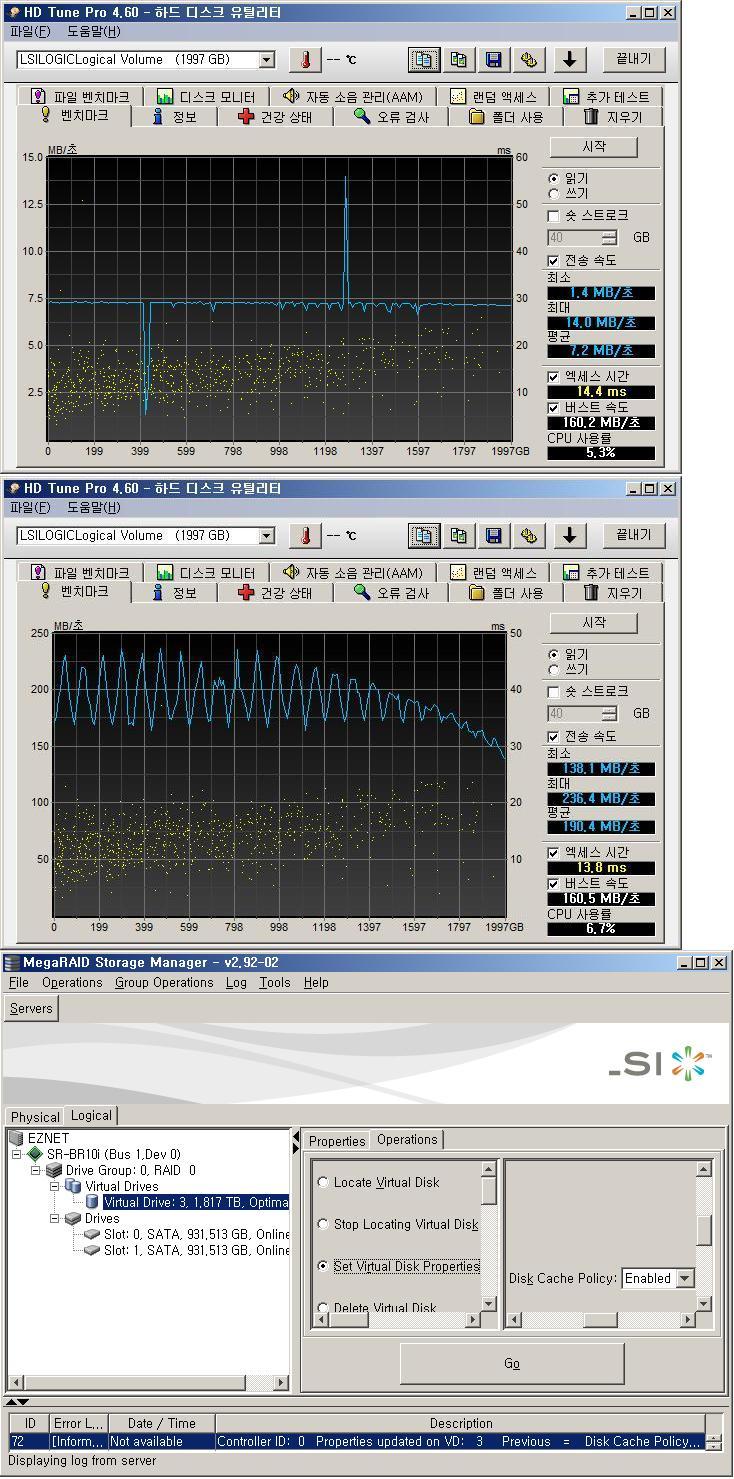Click down-arrow tray icon in lower HD Tune window
The image size is (734, 1479).
569,535
